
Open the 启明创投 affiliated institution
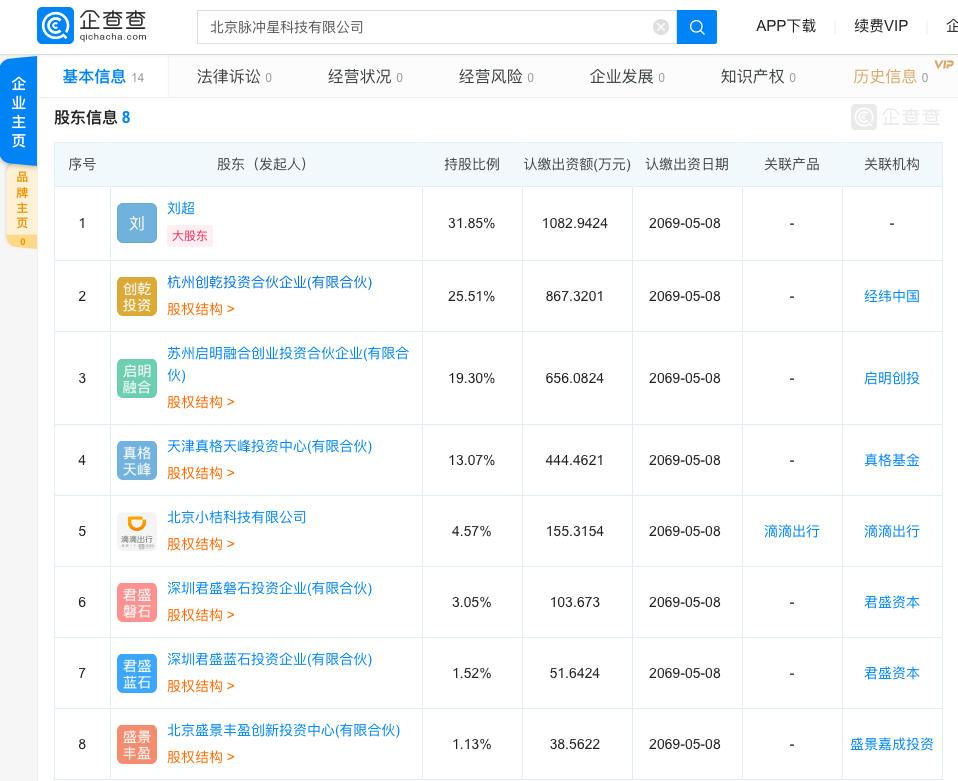coord(891,378)
